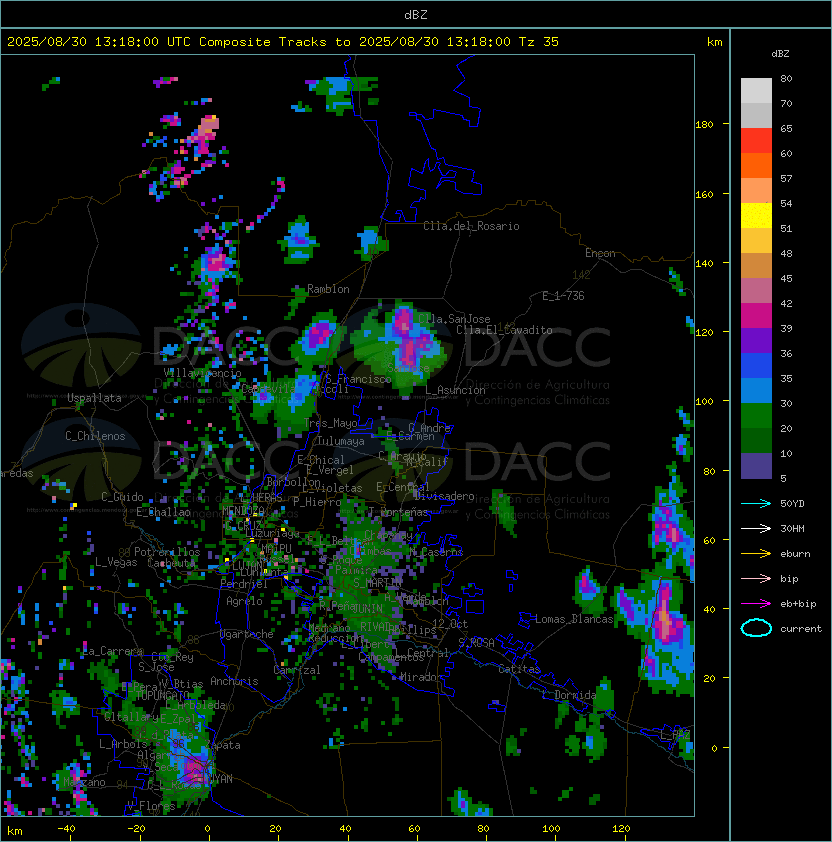Click the 'Tulumaya' place label

pos(341,441)
